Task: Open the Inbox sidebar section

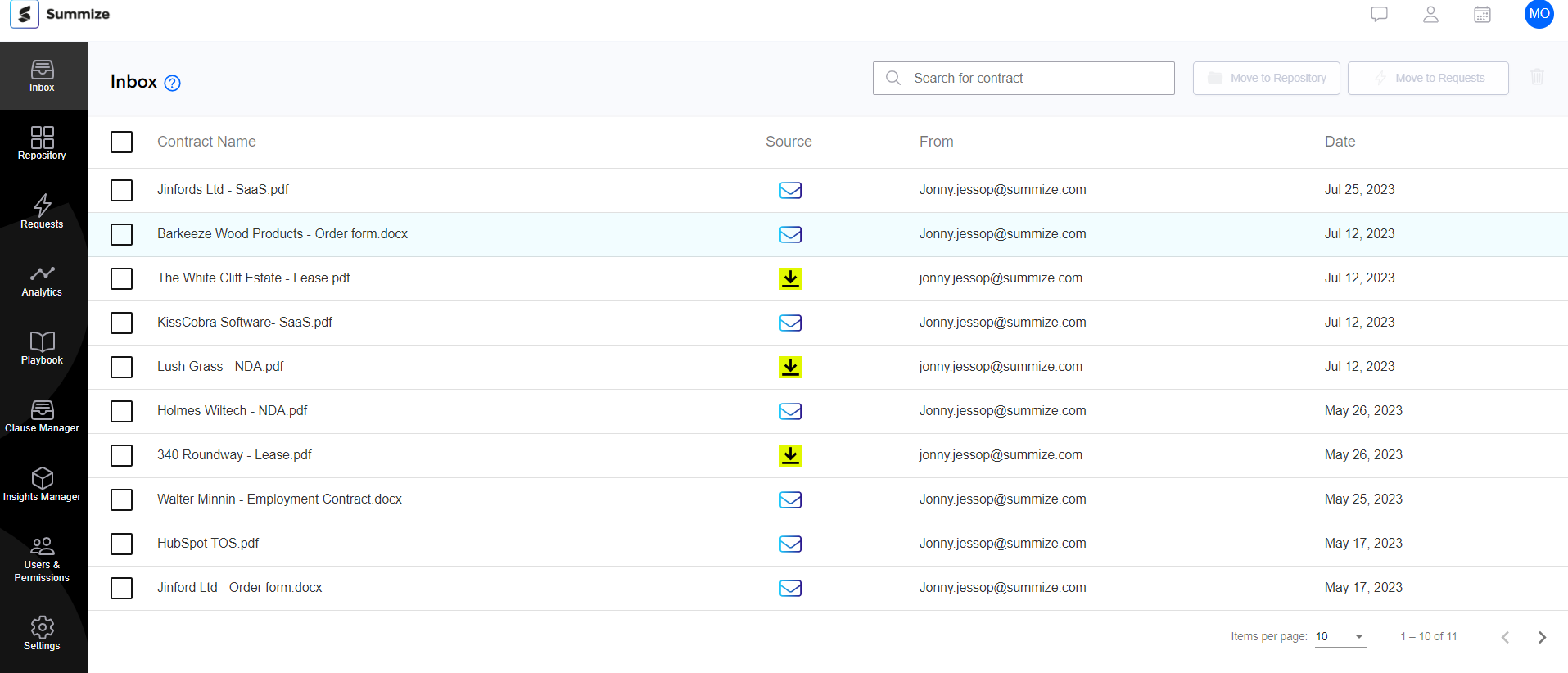Action: [x=43, y=76]
